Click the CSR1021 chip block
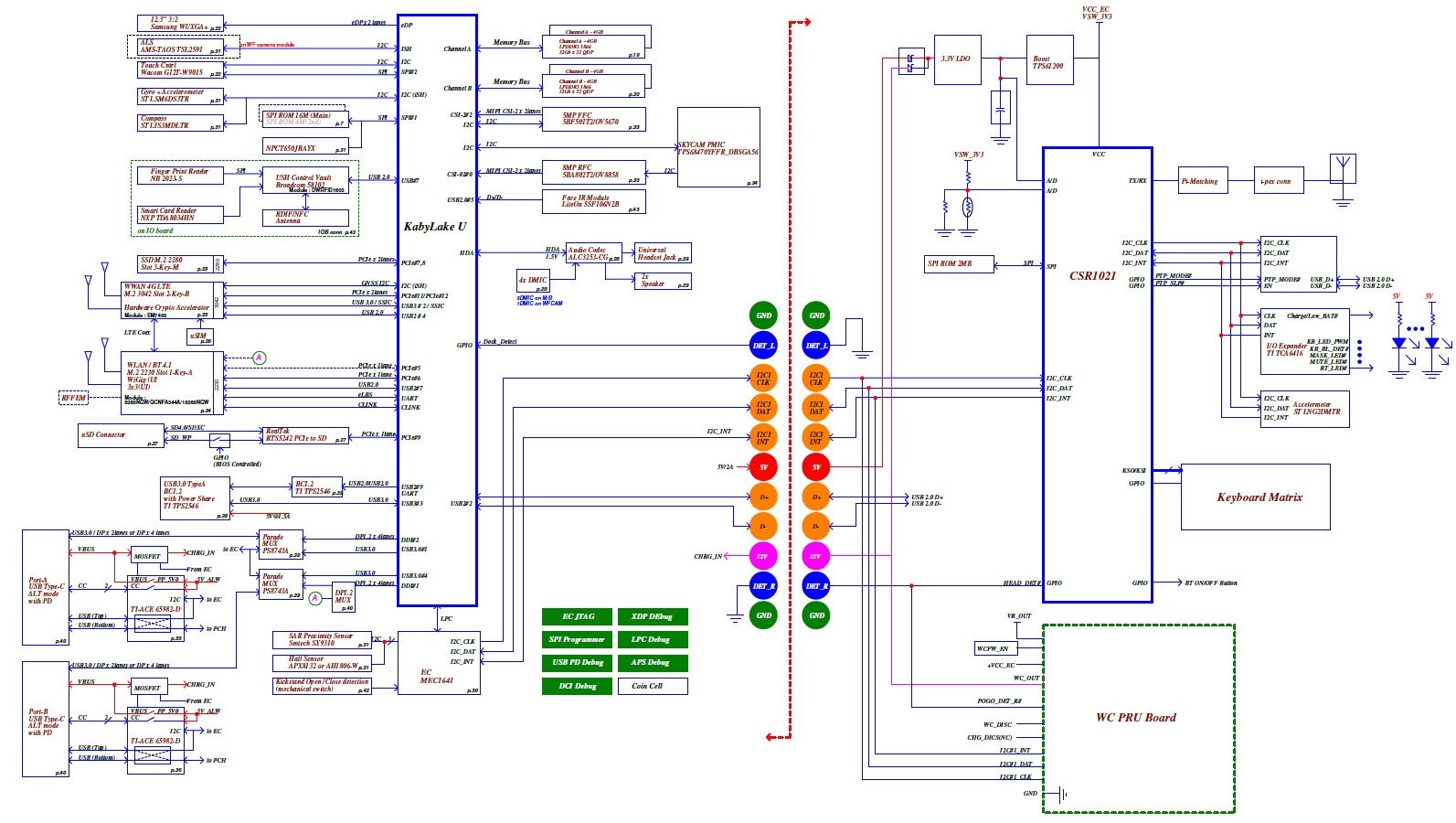Screen dimensions: 1456x823 tap(1097, 375)
